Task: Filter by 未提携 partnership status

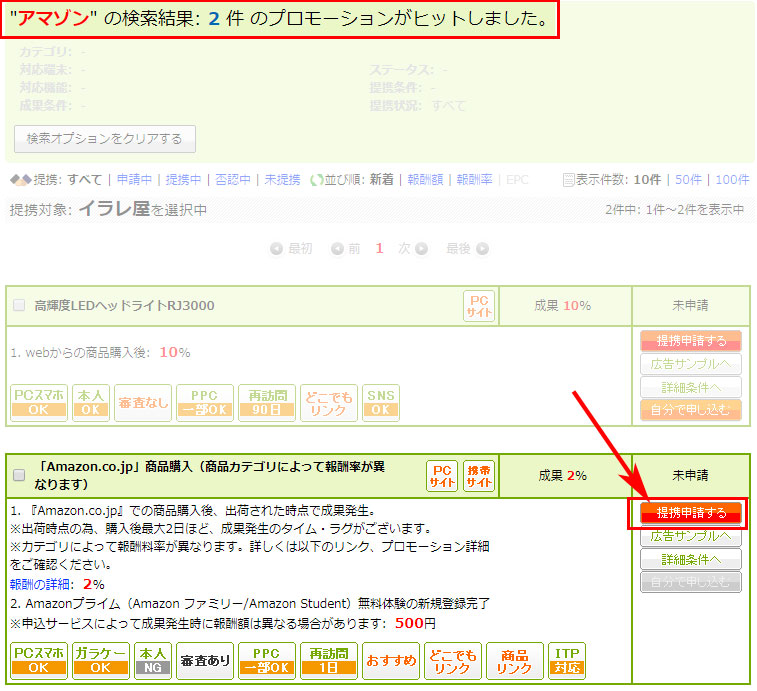Action: tap(282, 180)
